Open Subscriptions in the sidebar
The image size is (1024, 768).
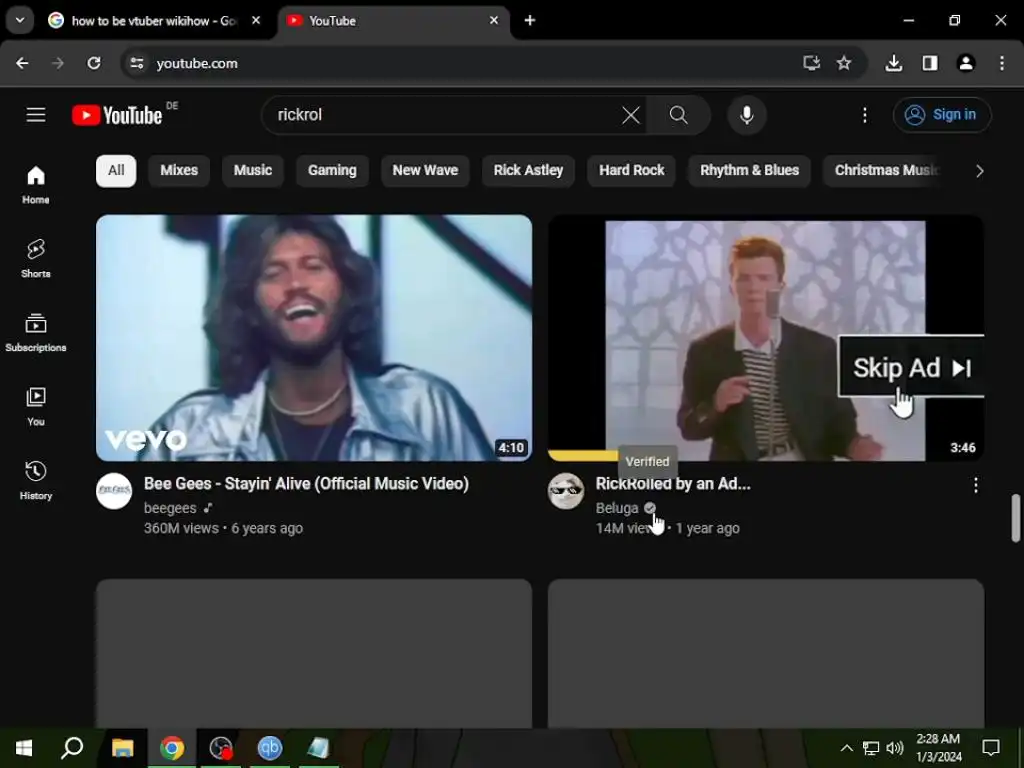pos(36,332)
